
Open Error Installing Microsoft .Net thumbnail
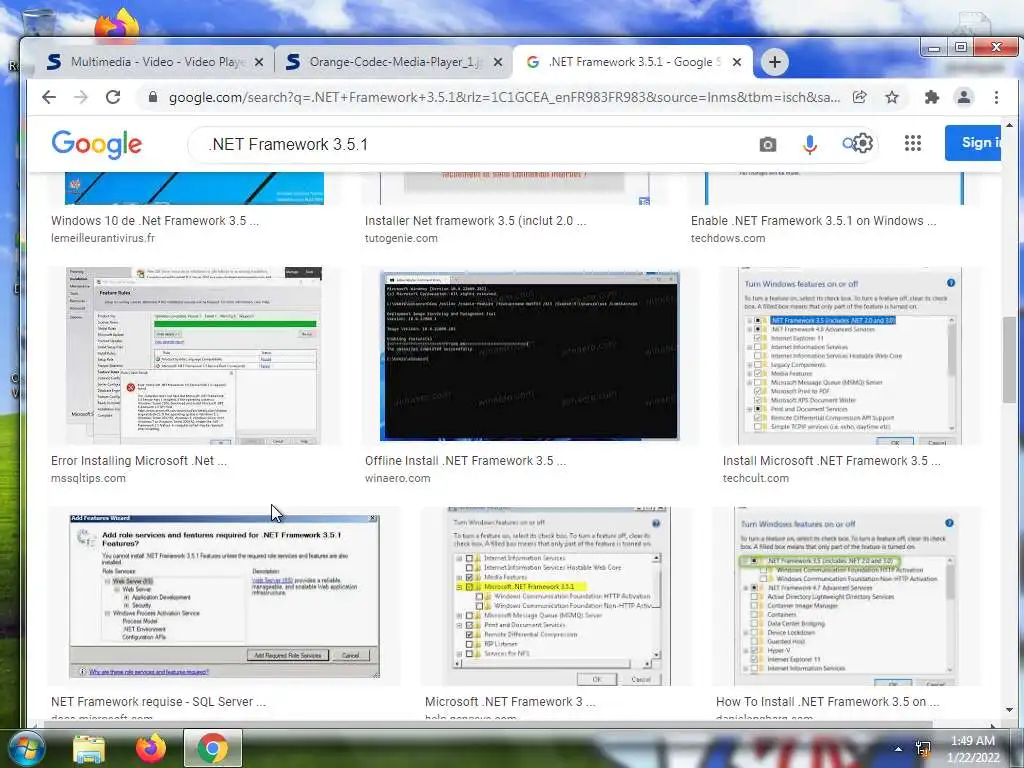click(x=193, y=356)
